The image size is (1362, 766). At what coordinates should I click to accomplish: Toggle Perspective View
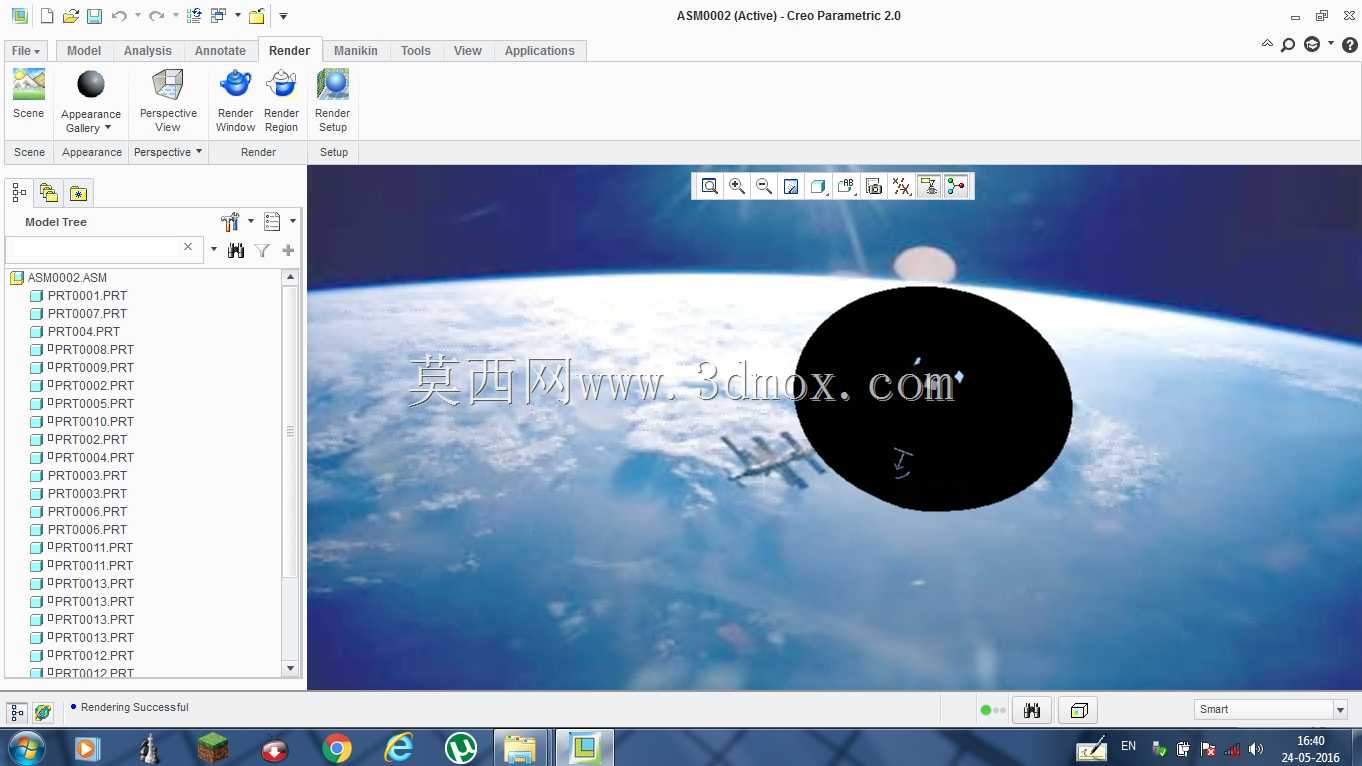[x=168, y=100]
